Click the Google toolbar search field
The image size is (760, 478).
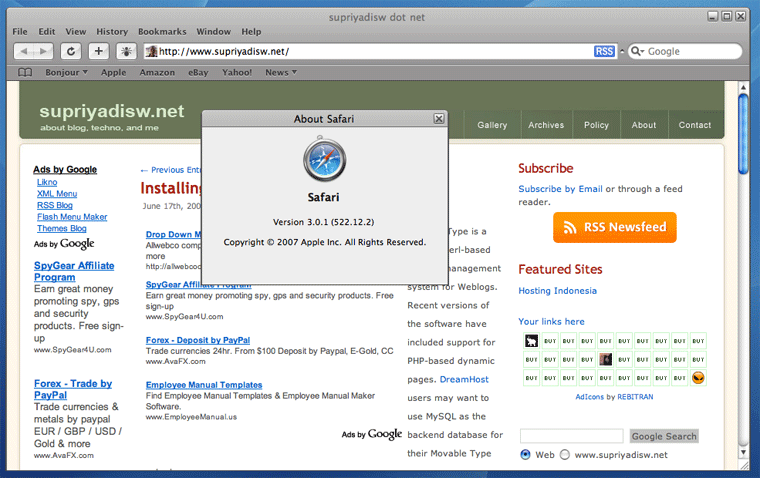click(685, 51)
